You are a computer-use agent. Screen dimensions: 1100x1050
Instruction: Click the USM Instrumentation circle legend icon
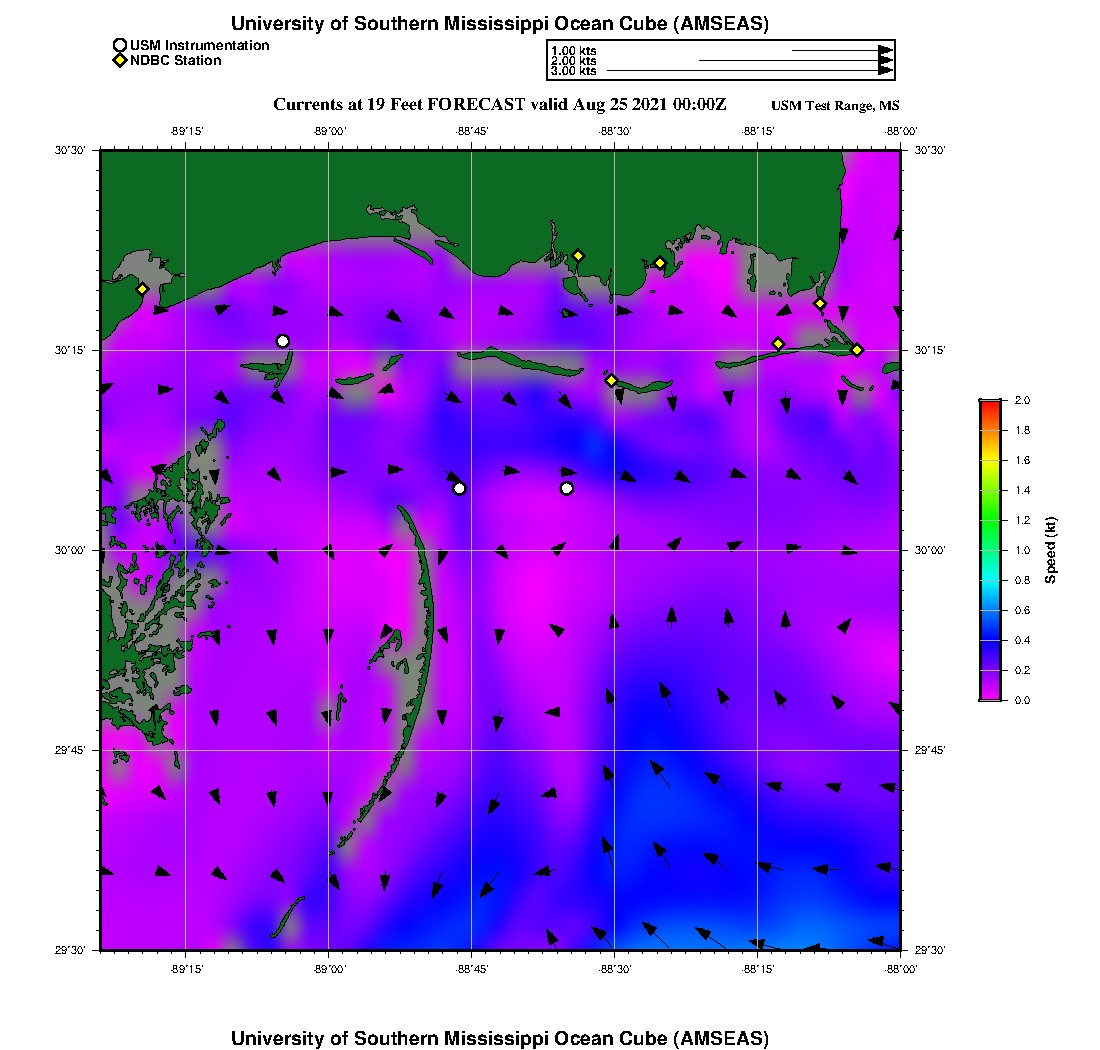pyautogui.click(x=120, y=45)
